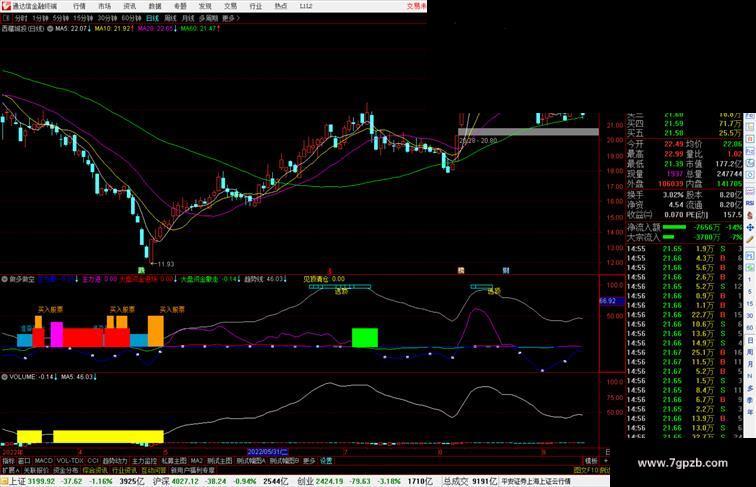
Task: Click the 模板 button
Action: [x=591, y=461]
